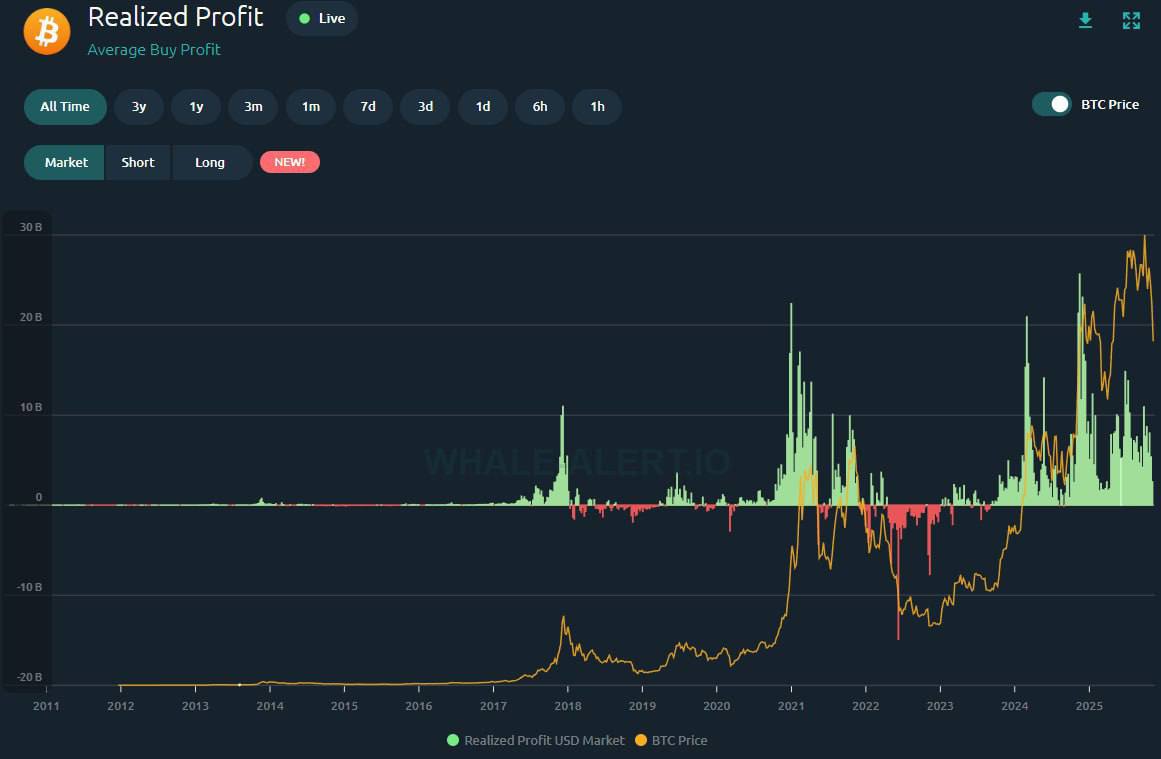The image size is (1161, 759).
Task: Choose the 1h range
Action: 597,107
